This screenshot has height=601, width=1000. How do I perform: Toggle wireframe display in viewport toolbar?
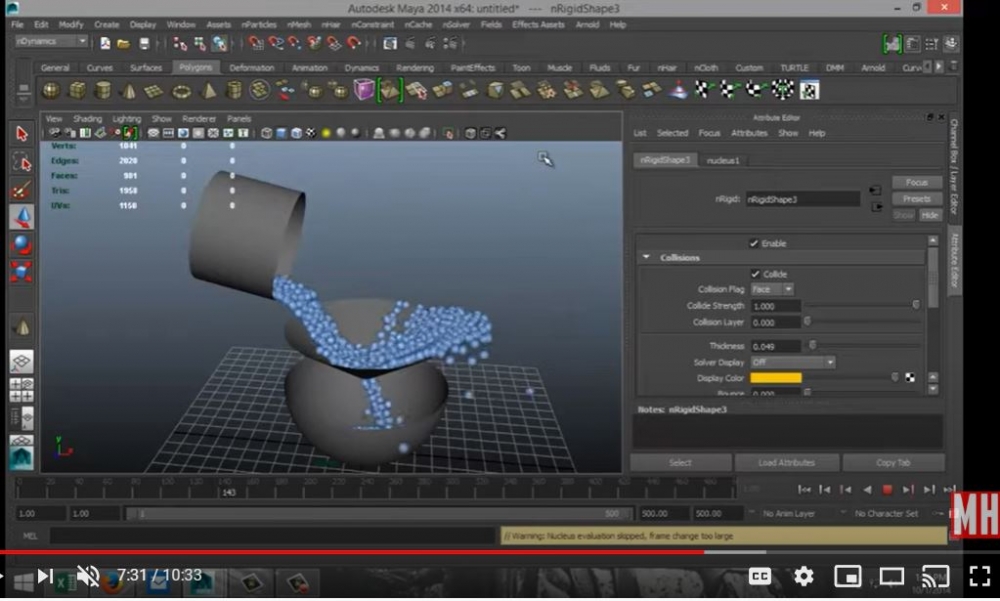click(267, 133)
